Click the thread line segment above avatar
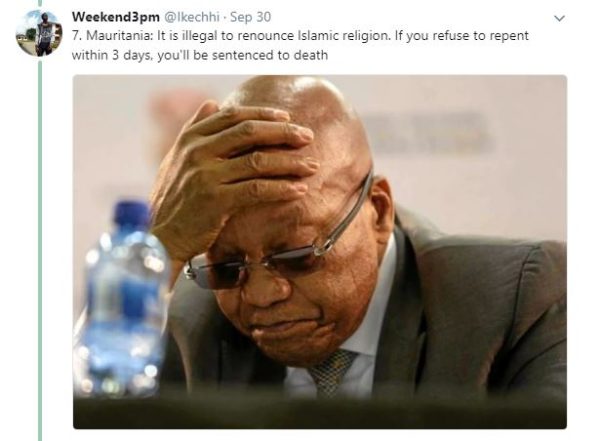The image size is (600, 441). (40, 3)
